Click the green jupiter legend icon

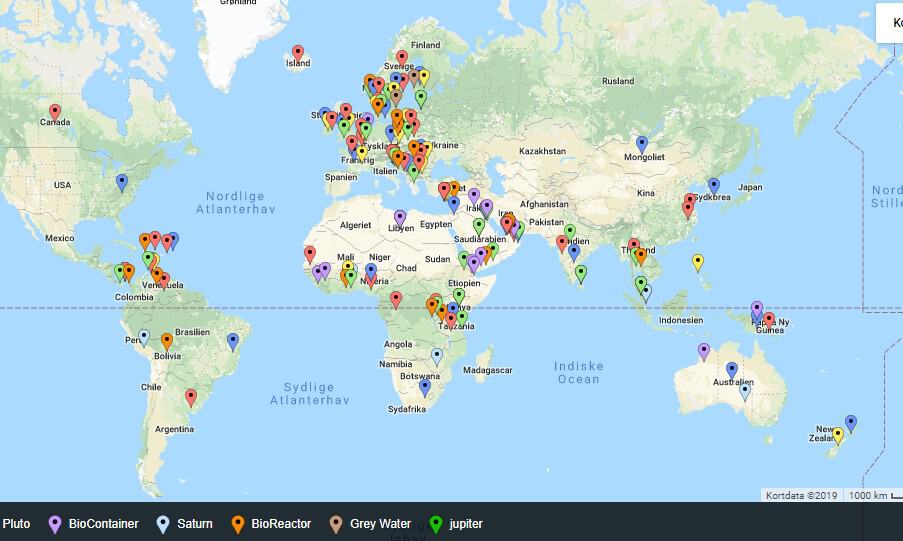436,524
